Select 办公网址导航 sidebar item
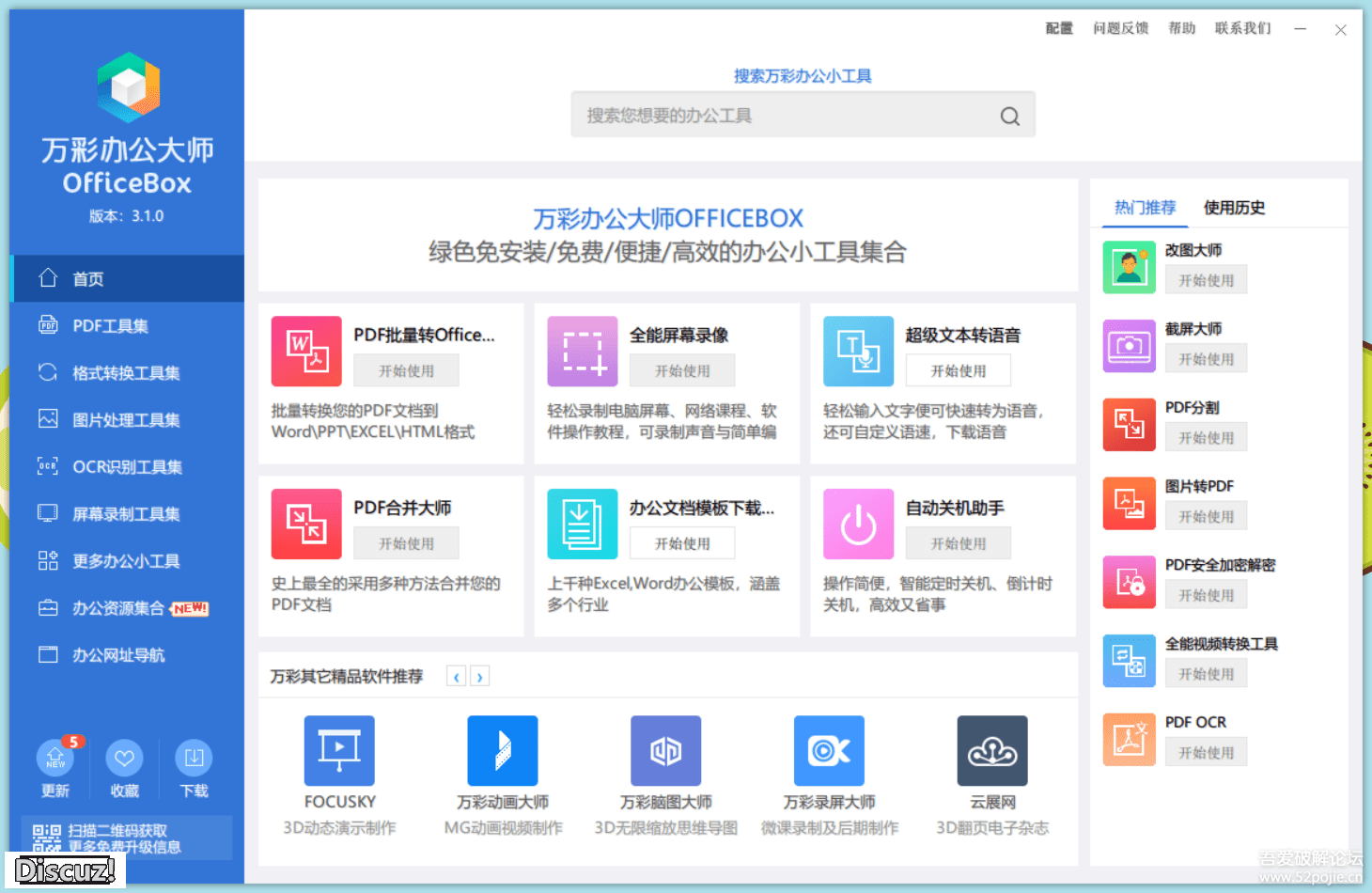This screenshot has width=1372, height=893. pos(127,655)
